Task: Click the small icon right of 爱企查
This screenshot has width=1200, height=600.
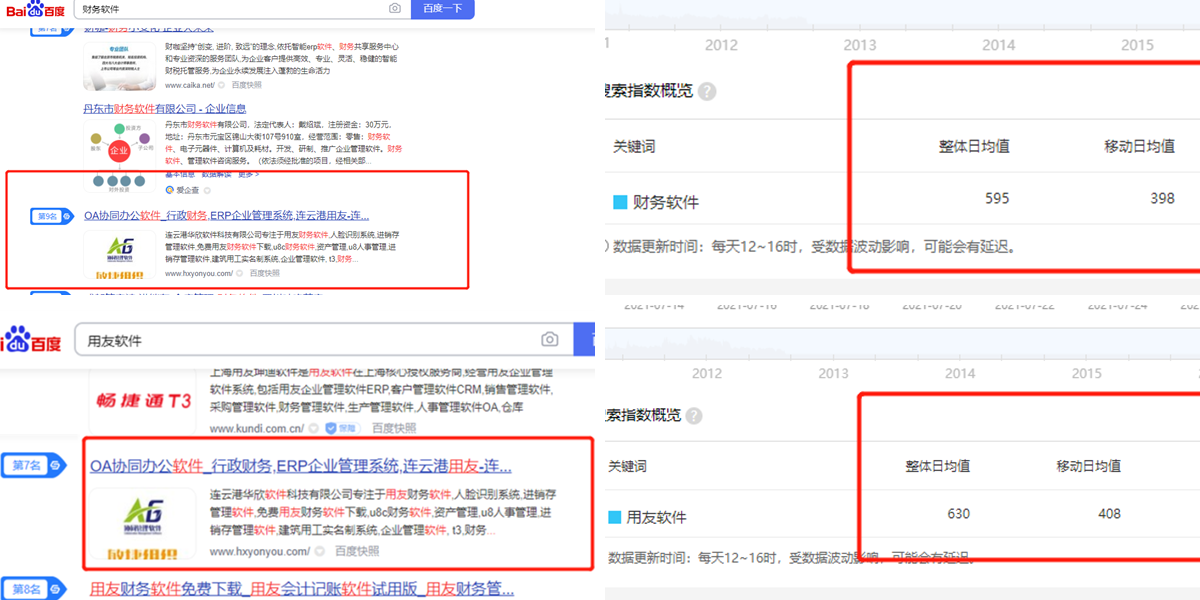Action: [207, 189]
